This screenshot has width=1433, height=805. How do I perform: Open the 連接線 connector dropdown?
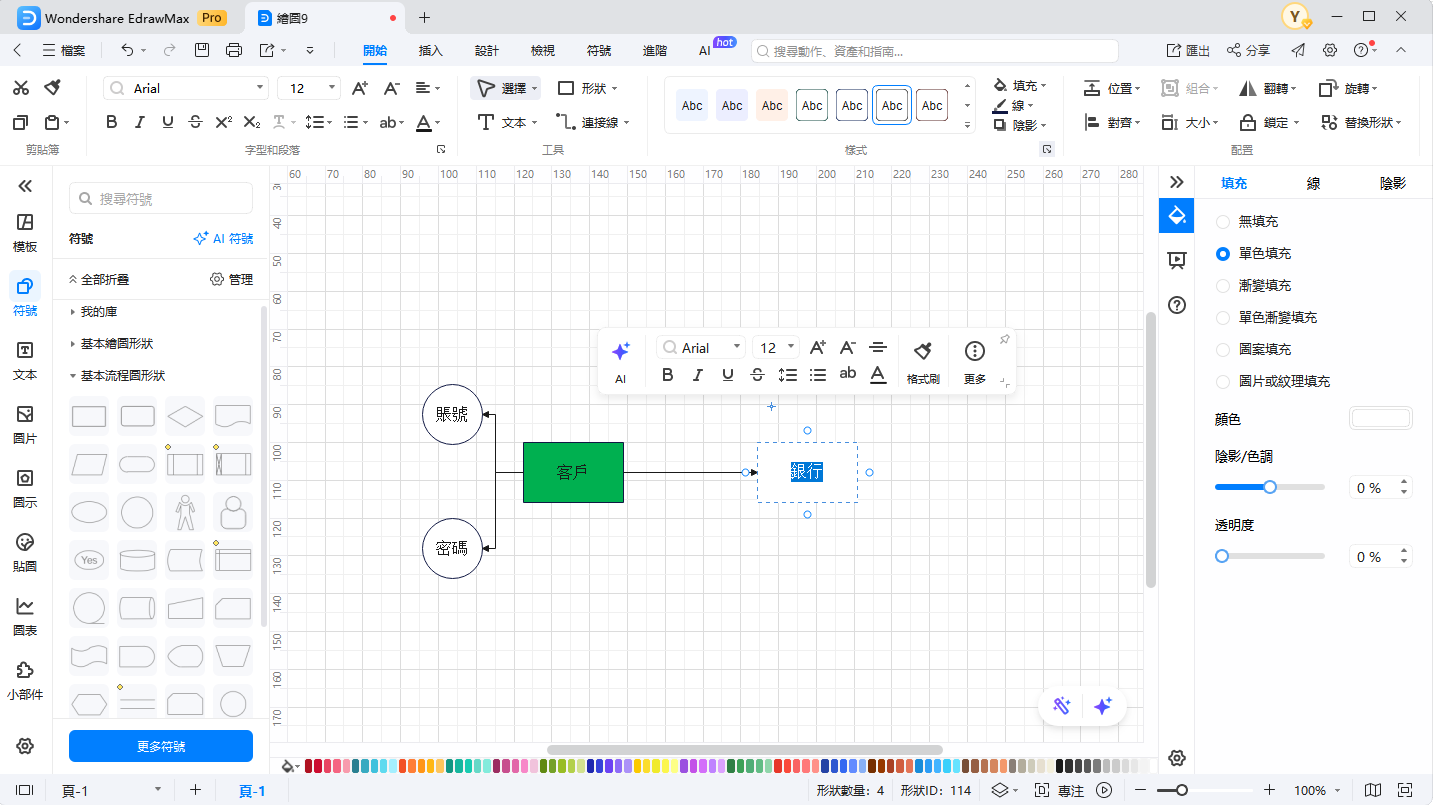(x=594, y=122)
